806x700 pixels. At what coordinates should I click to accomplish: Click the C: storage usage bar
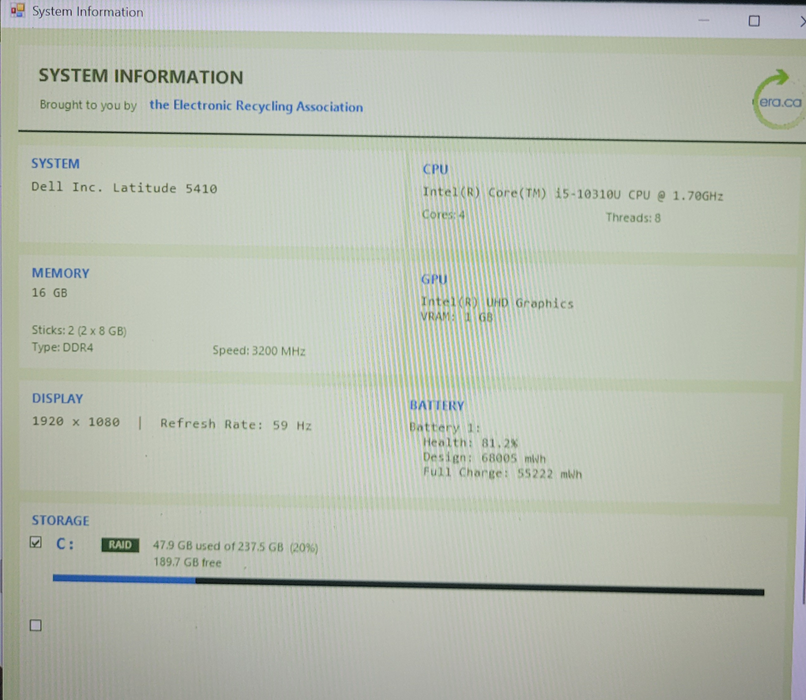[408, 585]
